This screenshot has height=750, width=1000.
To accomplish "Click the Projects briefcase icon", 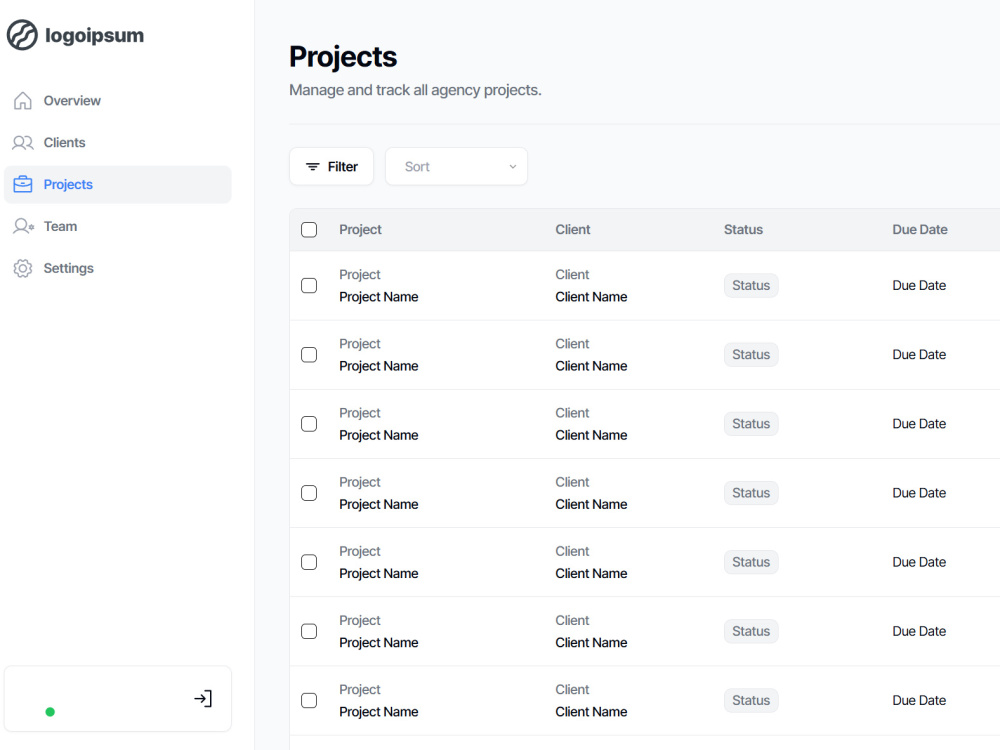I will pos(23,184).
